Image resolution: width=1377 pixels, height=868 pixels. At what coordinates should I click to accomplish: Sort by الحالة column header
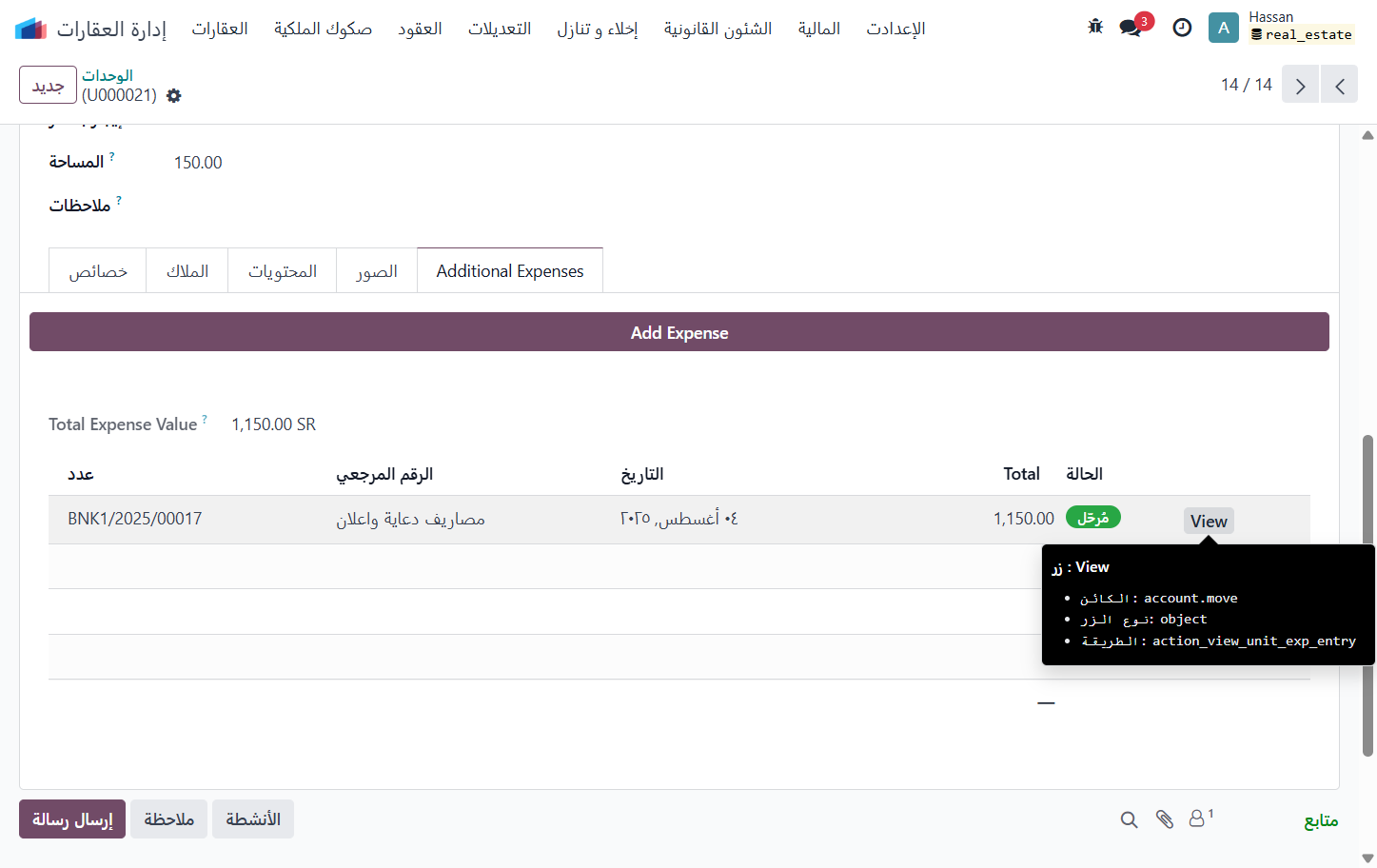pos(1084,474)
